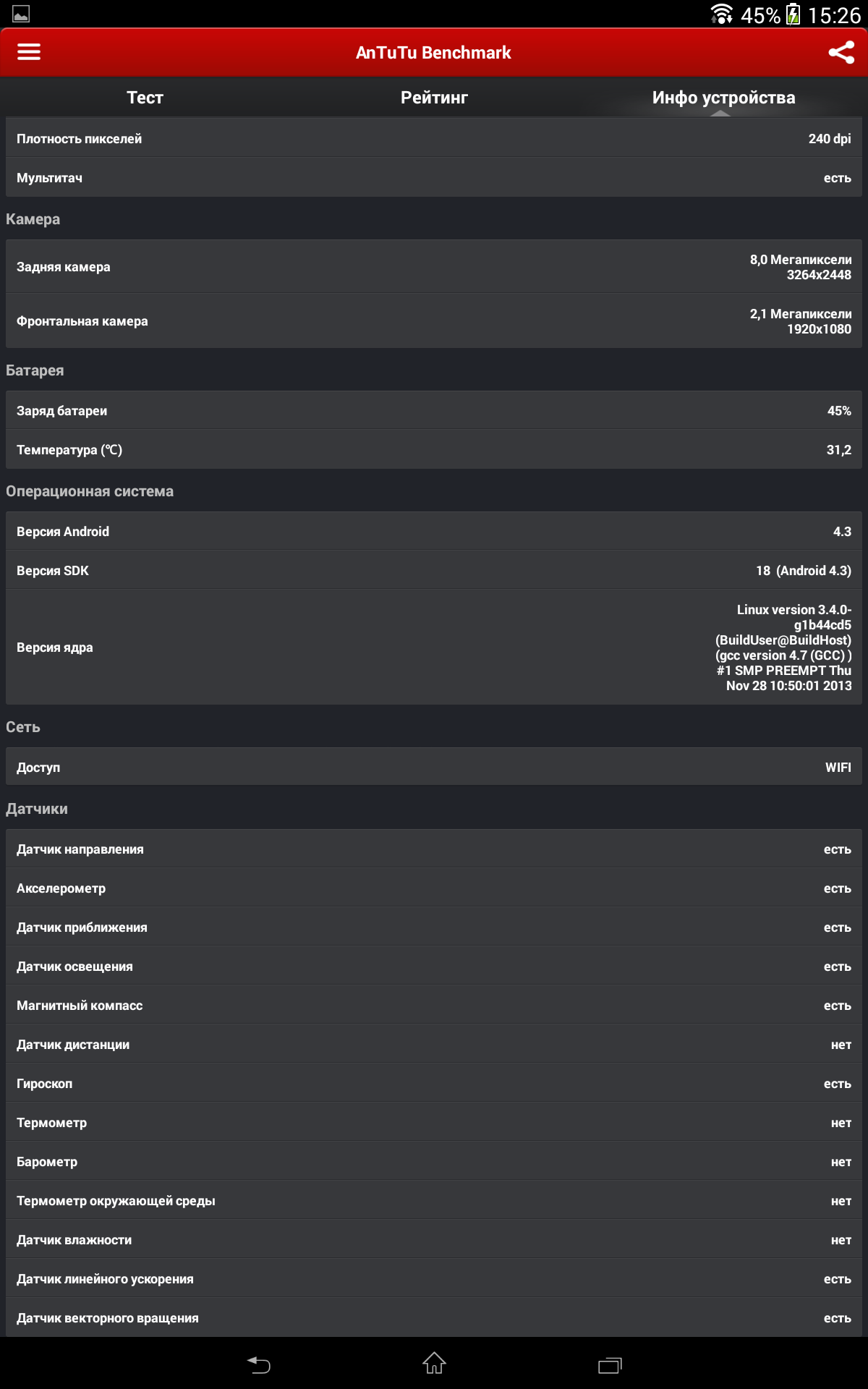Switch to the Тест tab
The image size is (868, 1389).
(x=145, y=98)
